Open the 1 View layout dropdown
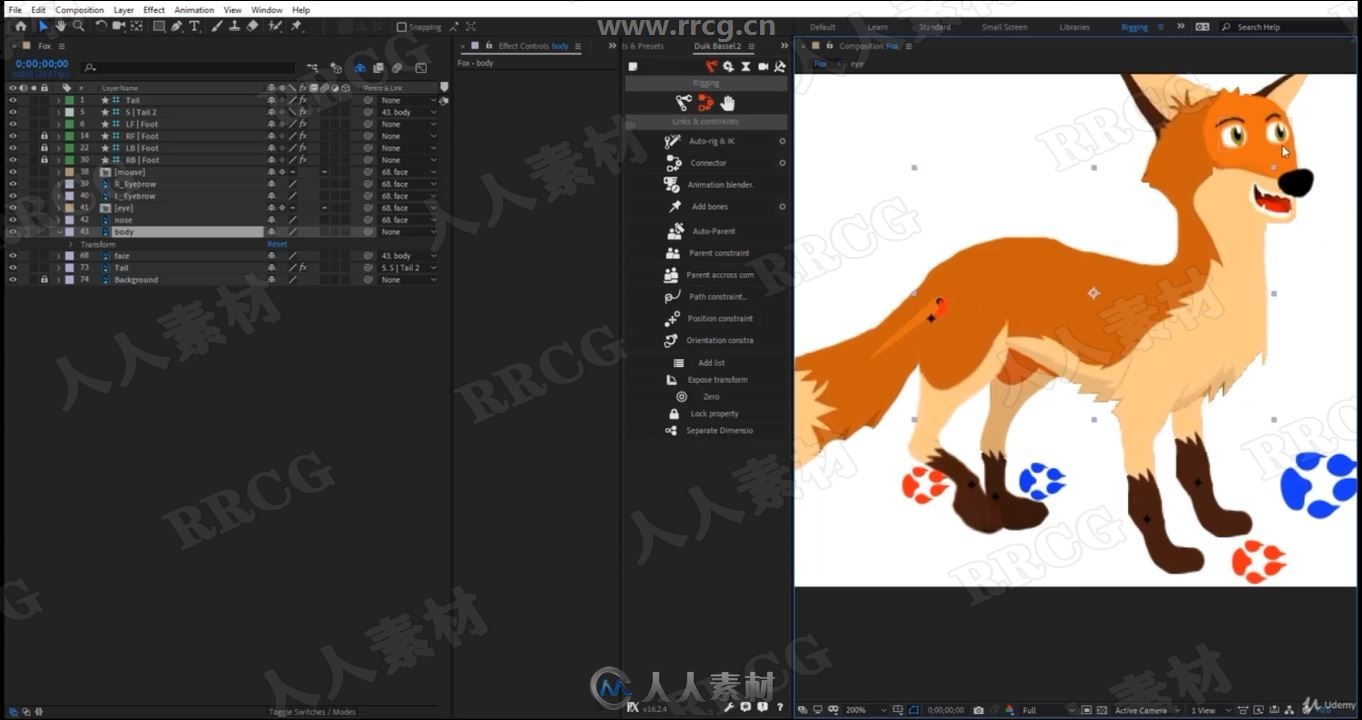Screen dimensions: 1362x720 1209,710
